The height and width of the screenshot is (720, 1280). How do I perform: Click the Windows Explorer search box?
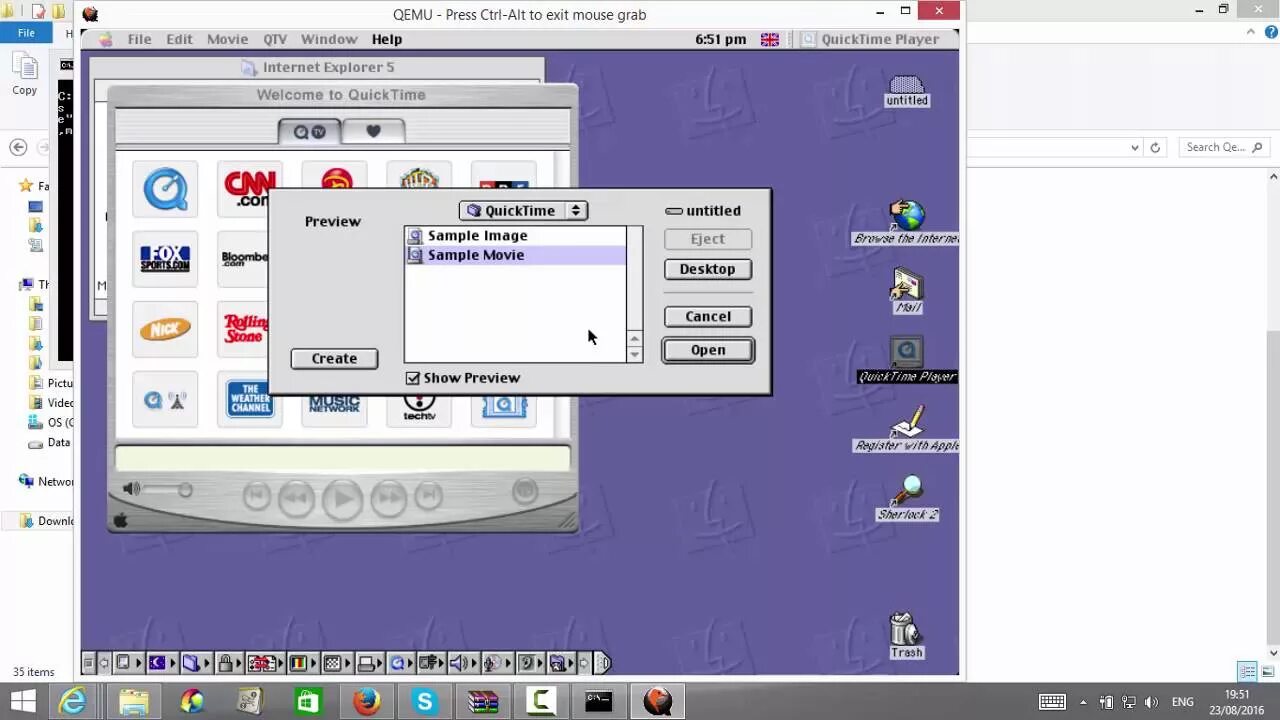pos(1224,147)
